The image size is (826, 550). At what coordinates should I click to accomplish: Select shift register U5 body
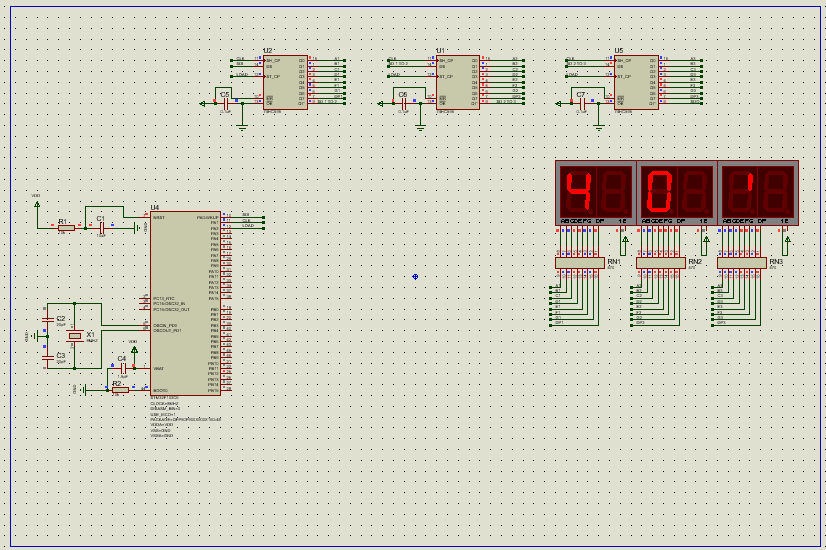tap(636, 82)
